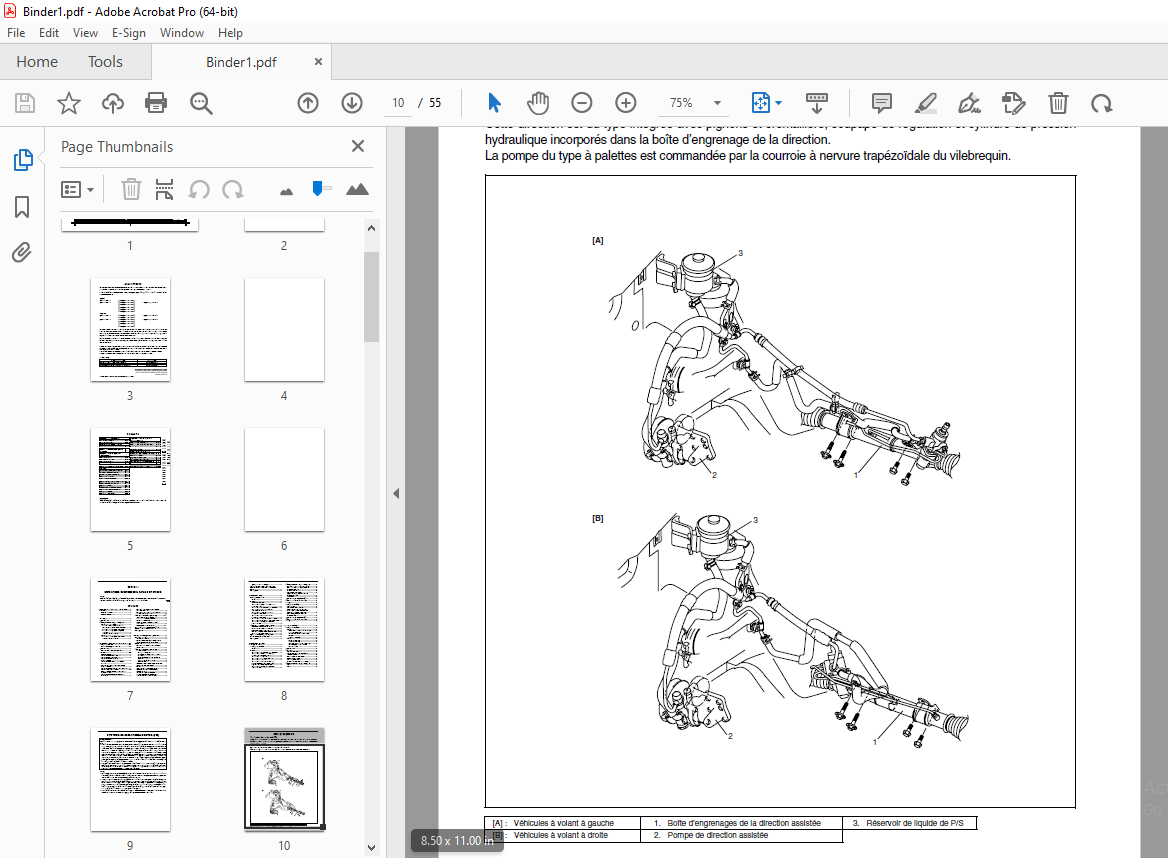Click the thumbnails vertical scrollbar handle
Image resolution: width=1168 pixels, height=858 pixels.
pyautogui.click(x=371, y=296)
